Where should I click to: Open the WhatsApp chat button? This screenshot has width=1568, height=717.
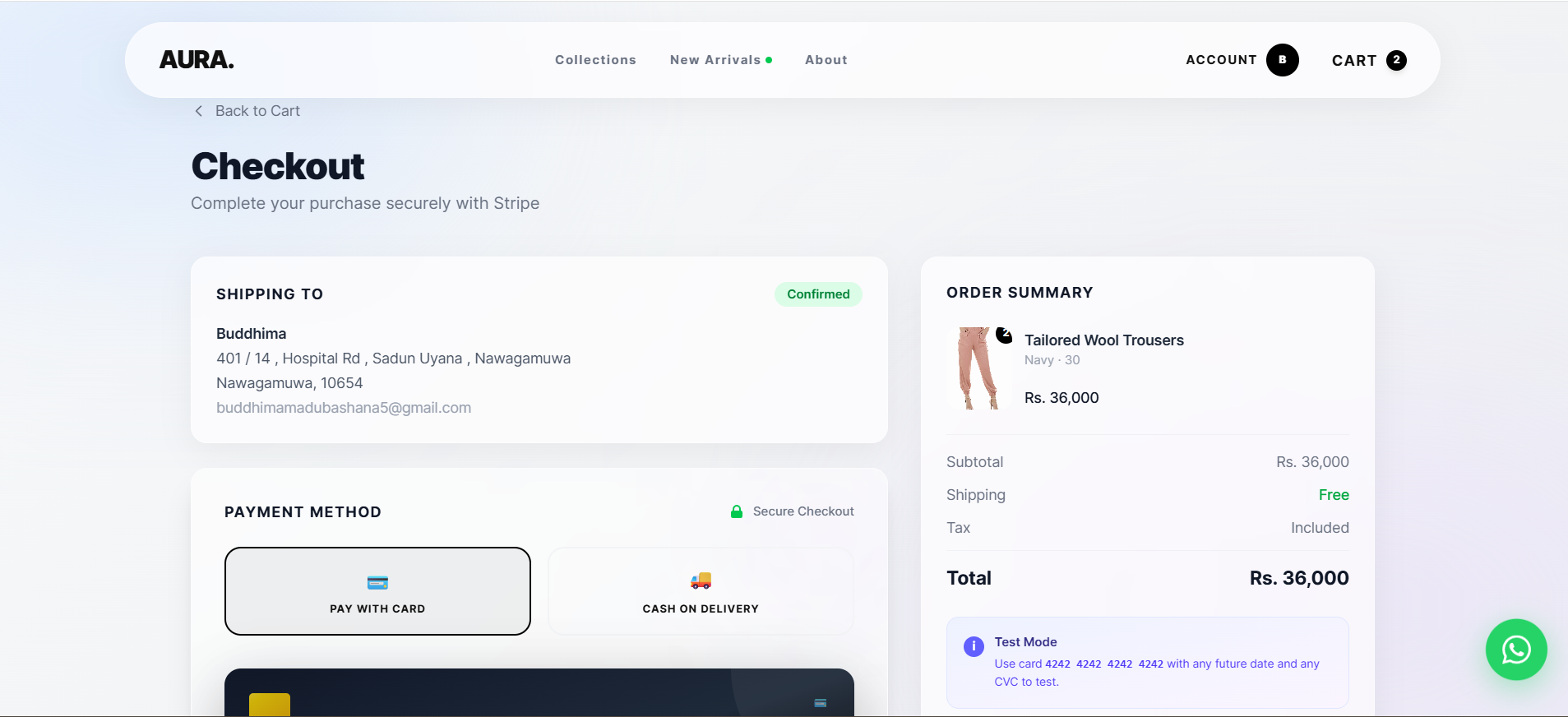[1516, 650]
